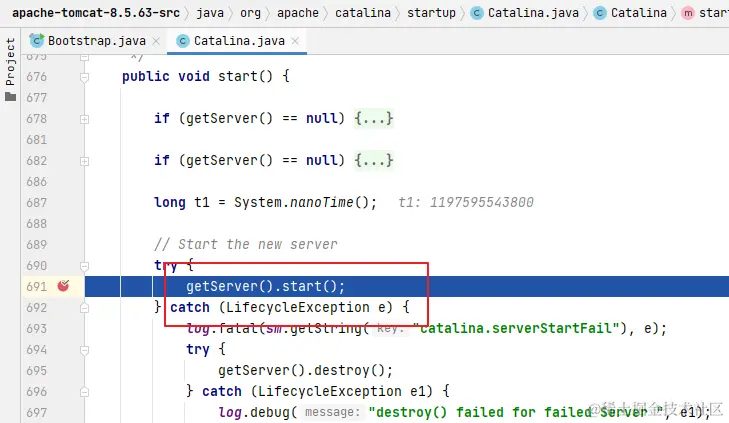Click the t1 inline debug value 1197595543800
Screen dimensions: 729x423
click(x=466, y=202)
